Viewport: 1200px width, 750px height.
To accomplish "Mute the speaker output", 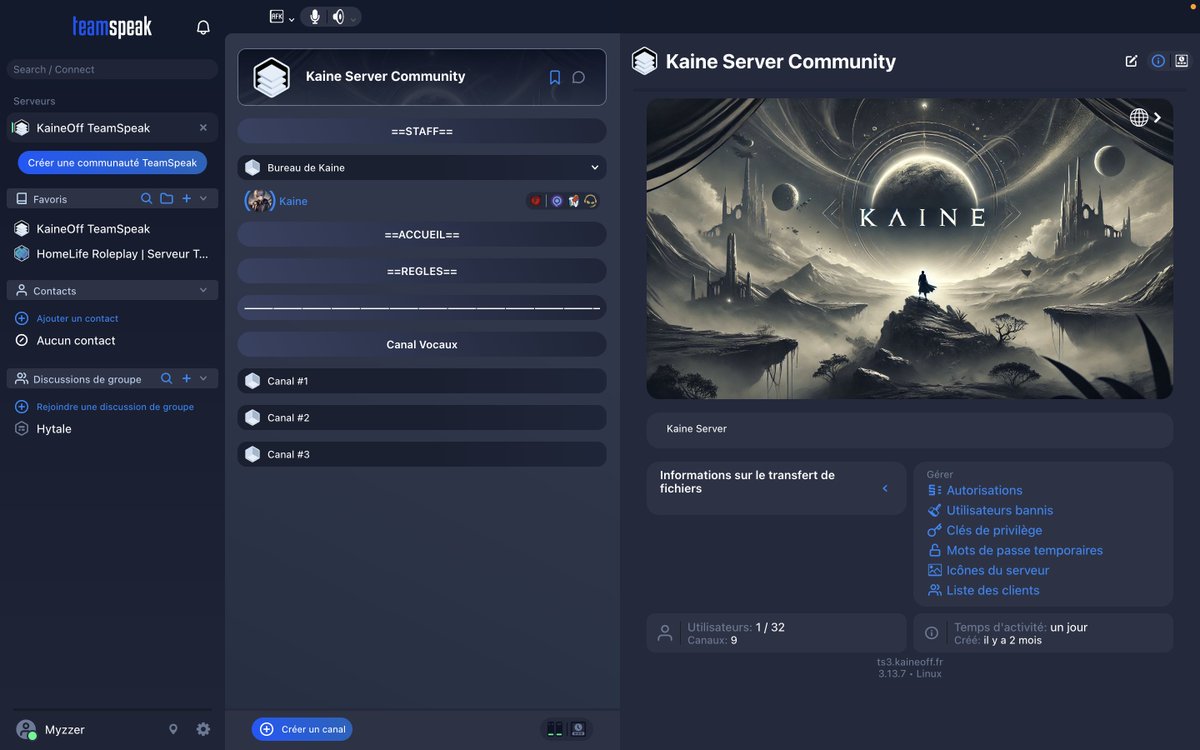I will click(x=338, y=16).
